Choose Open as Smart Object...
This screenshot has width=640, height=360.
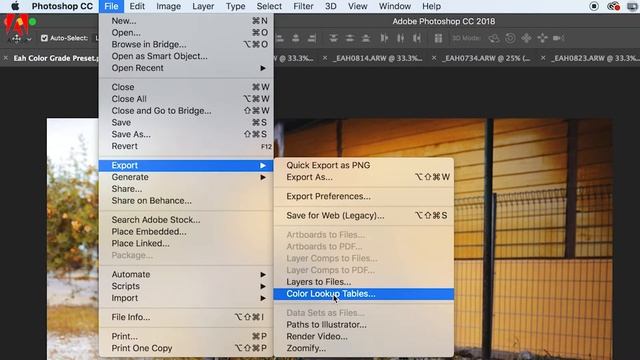pyautogui.click(x=186, y=56)
